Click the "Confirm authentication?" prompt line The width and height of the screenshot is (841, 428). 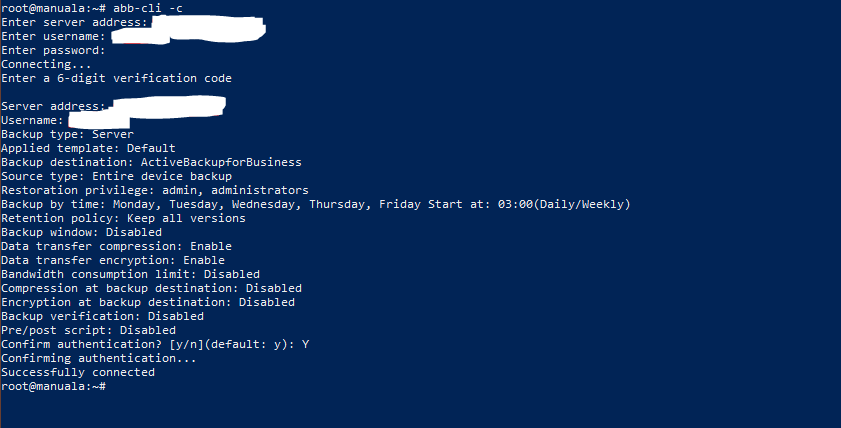point(155,344)
